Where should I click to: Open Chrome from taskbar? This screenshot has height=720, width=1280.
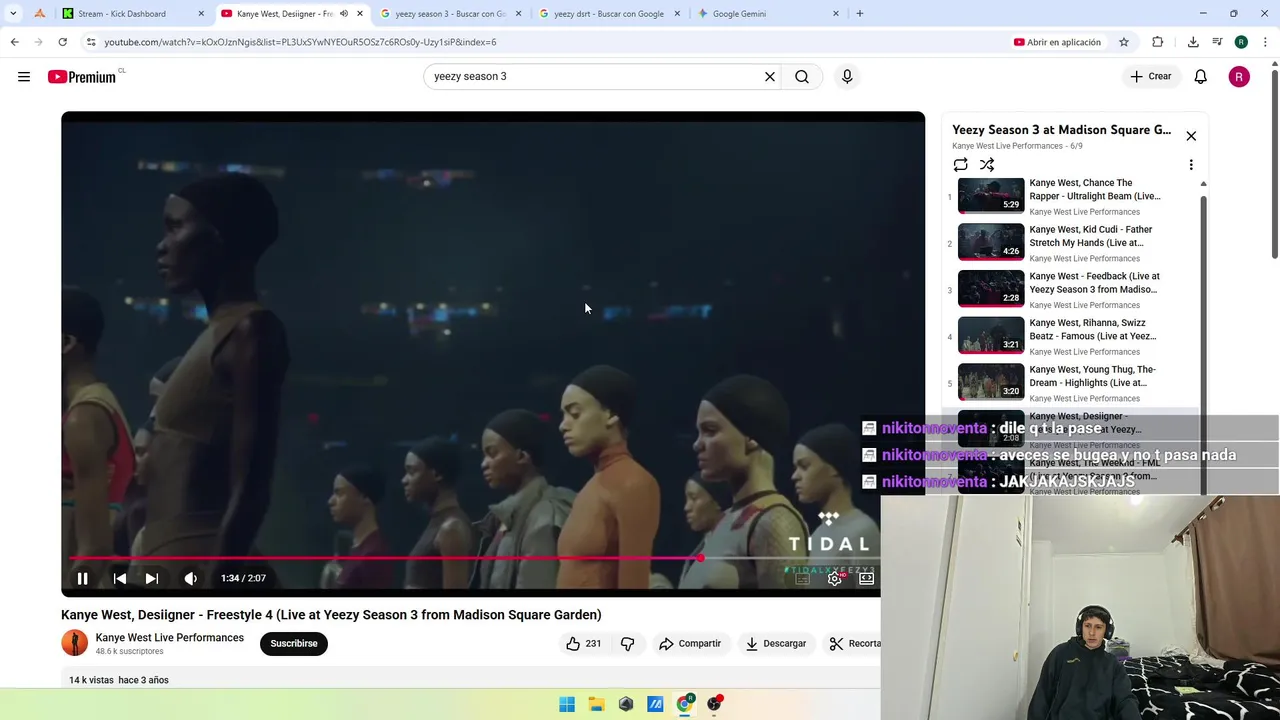point(685,704)
